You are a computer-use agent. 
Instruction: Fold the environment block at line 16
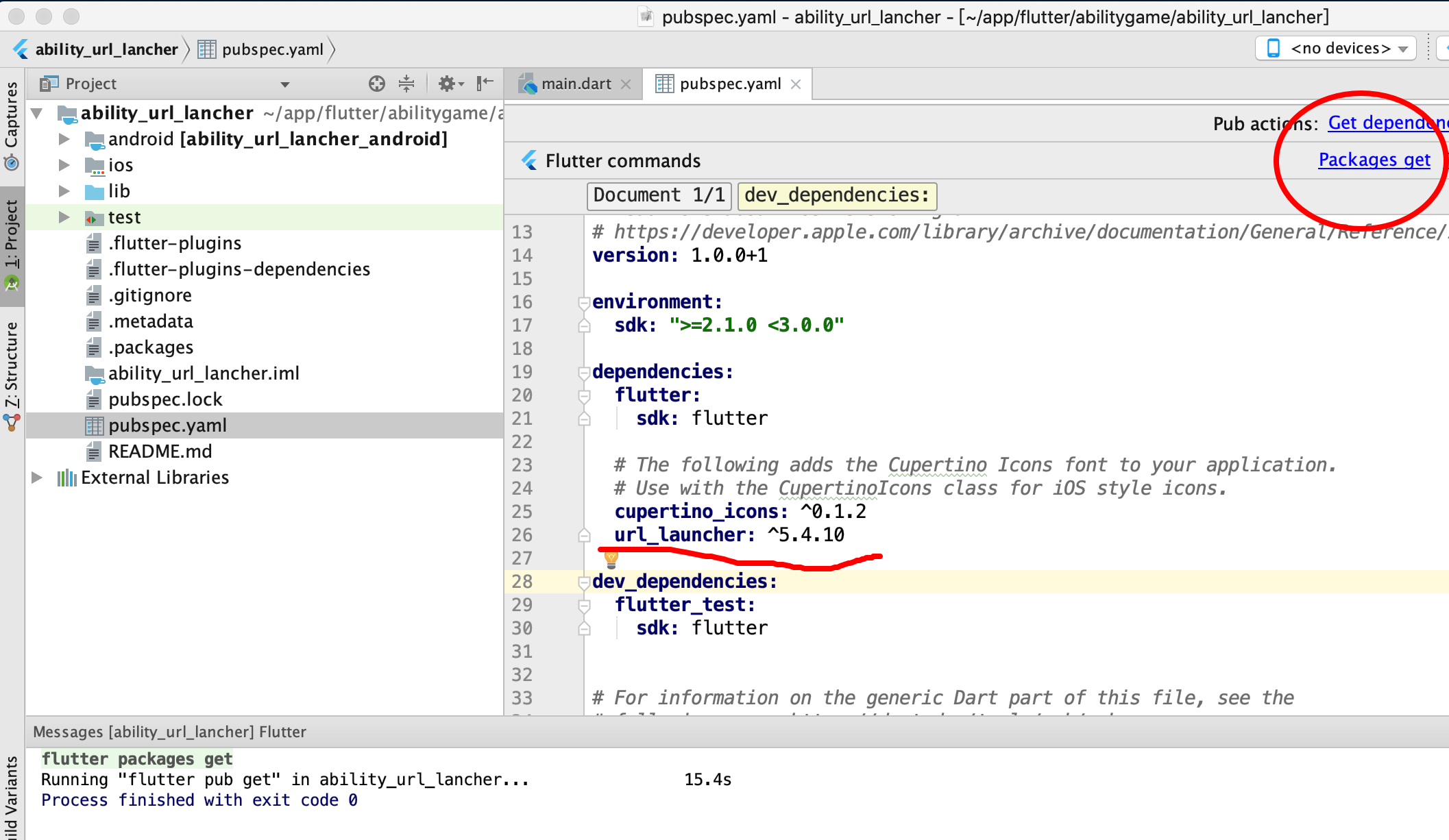tap(584, 302)
